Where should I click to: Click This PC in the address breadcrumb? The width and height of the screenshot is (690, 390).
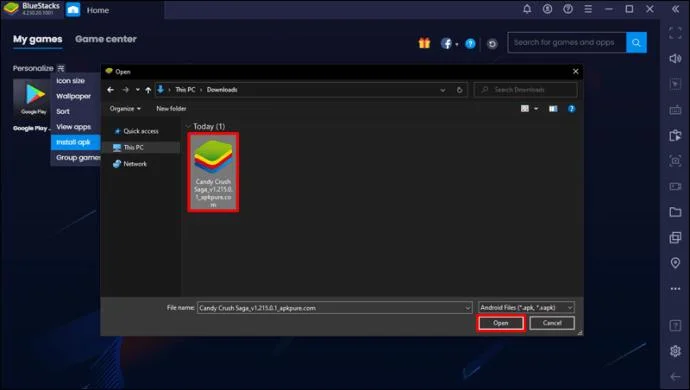(185, 90)
